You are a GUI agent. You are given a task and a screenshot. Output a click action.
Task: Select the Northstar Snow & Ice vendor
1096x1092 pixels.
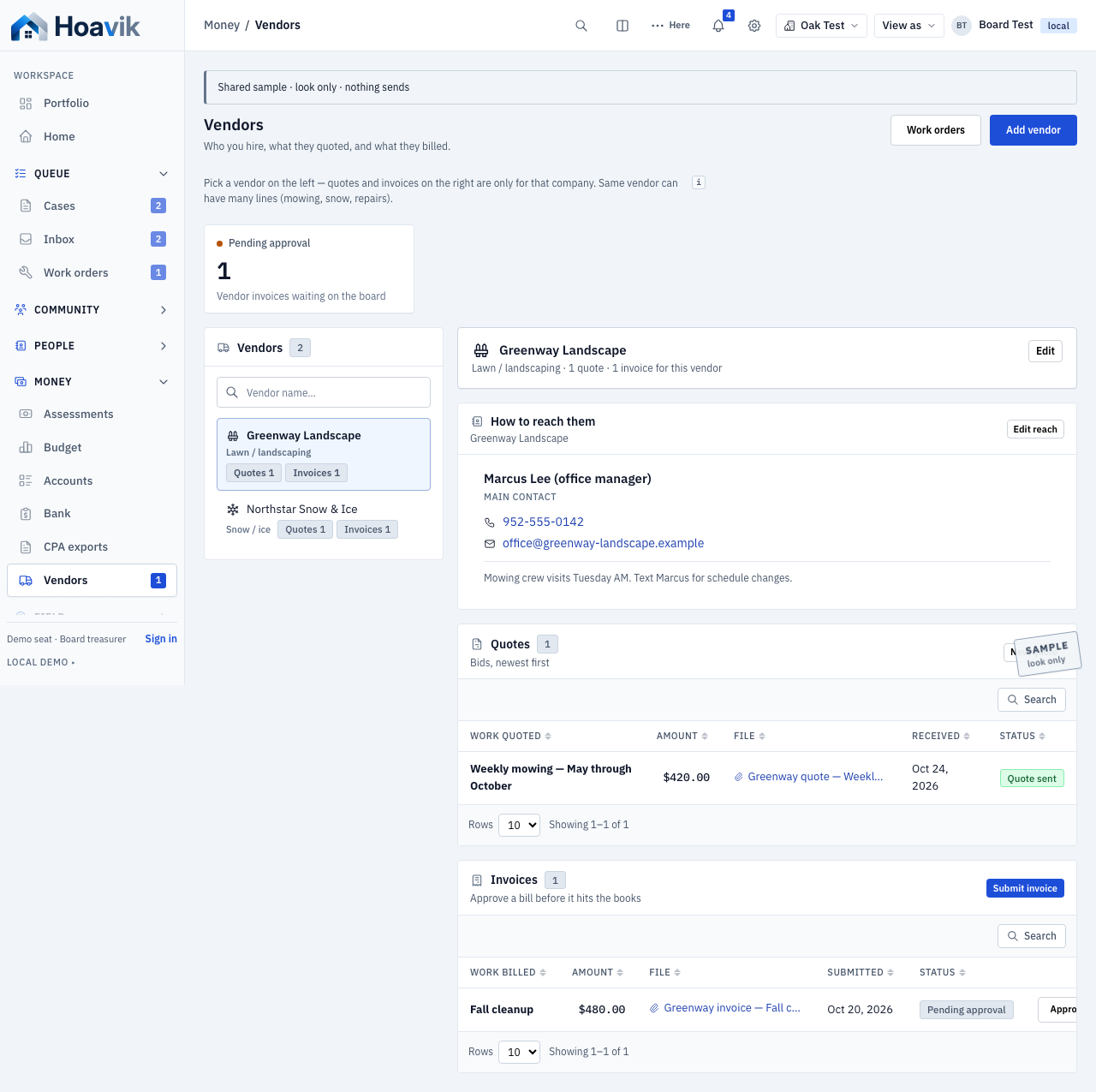(x=324, y=519)
